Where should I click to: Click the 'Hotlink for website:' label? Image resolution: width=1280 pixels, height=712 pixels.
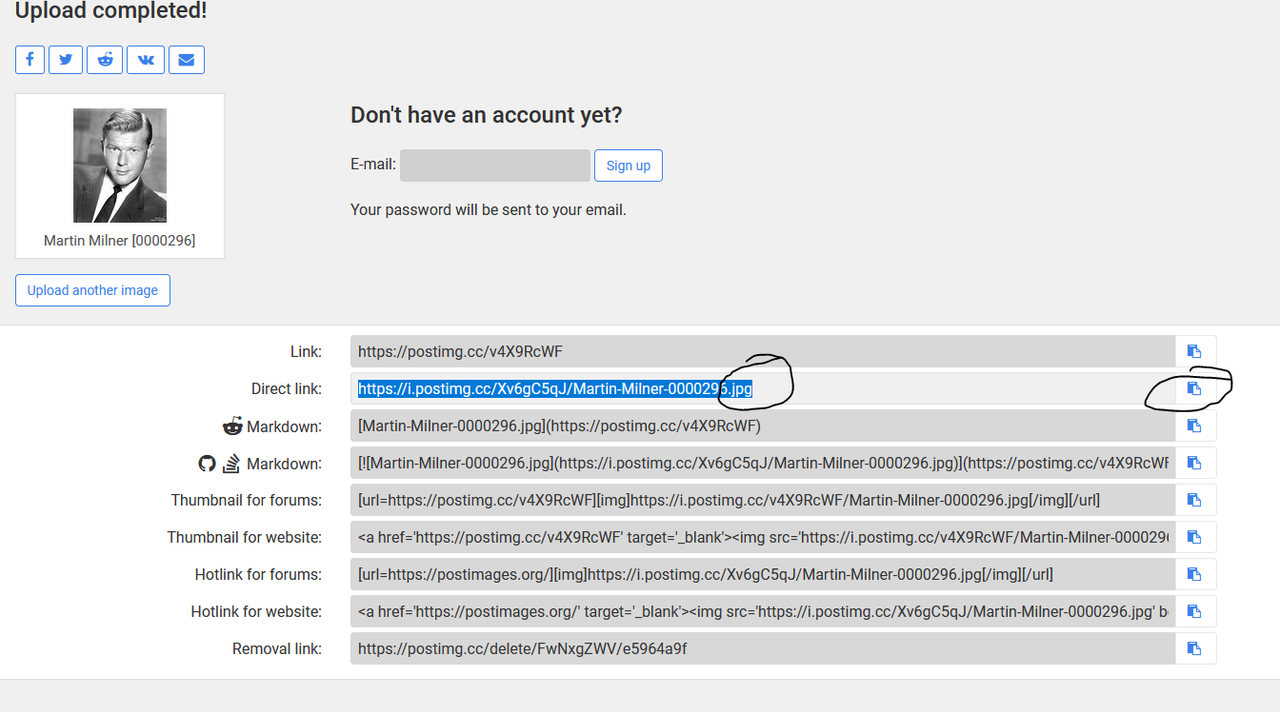pyautogui.click(x=256, y=611)
